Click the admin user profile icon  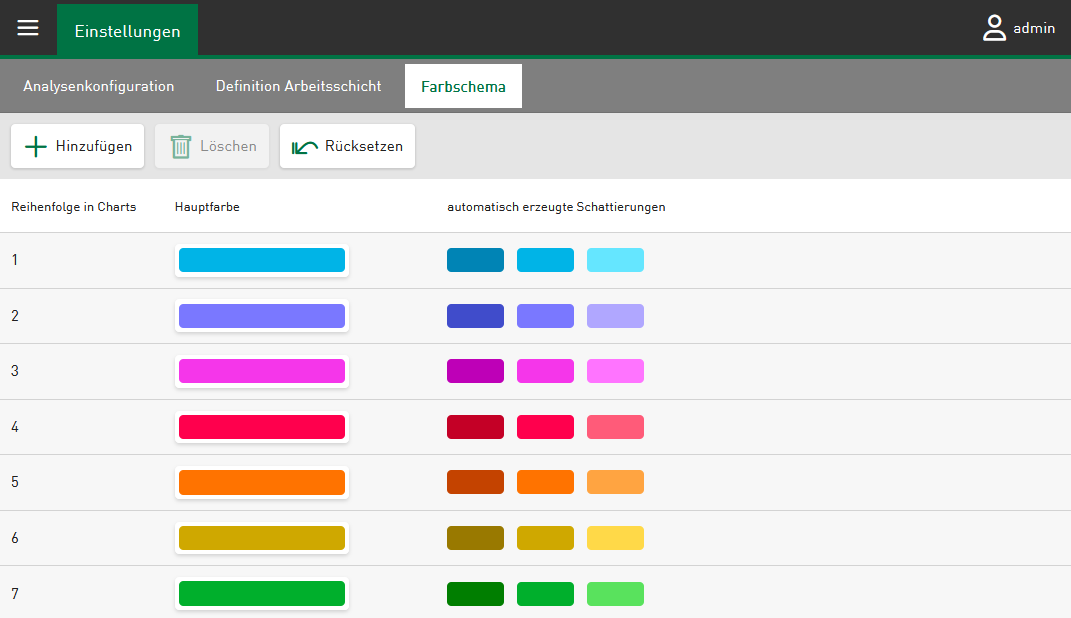[994, 28]
